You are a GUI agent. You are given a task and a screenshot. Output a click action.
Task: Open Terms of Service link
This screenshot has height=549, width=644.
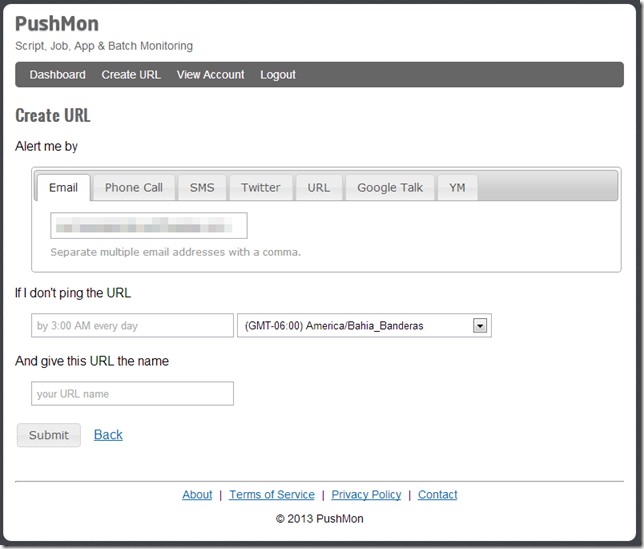coord(272,494)
